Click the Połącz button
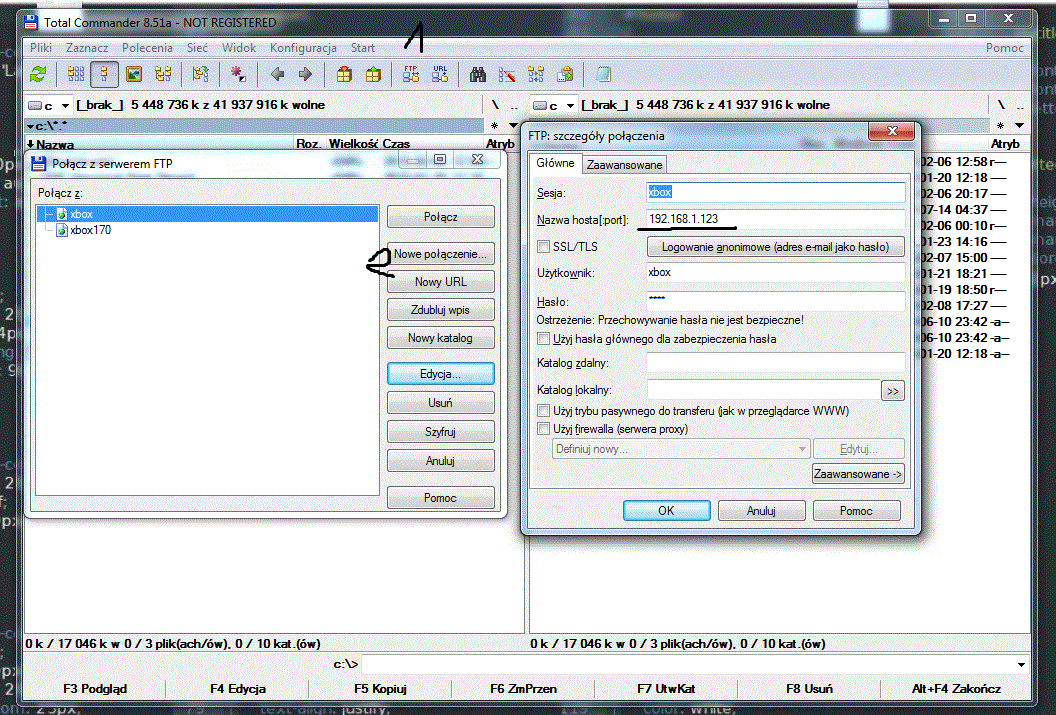Image resolution: width=1056 pixels, height=715 pixels. [x=440, y=217]
